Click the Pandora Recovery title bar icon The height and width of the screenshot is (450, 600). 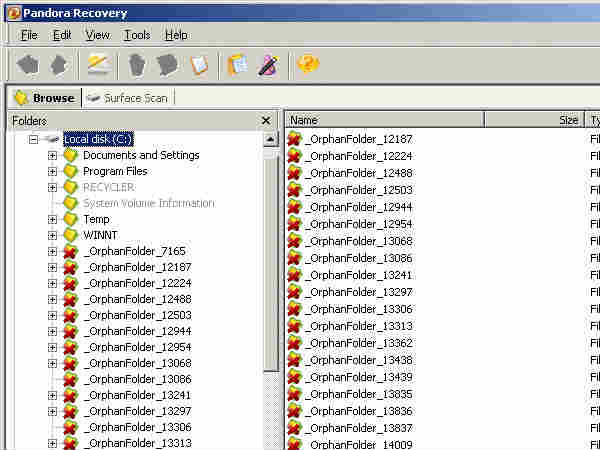14,13
